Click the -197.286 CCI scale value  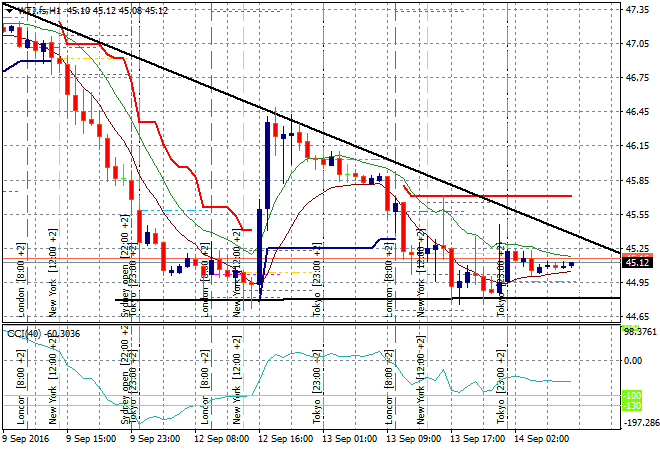pos(638,423)
